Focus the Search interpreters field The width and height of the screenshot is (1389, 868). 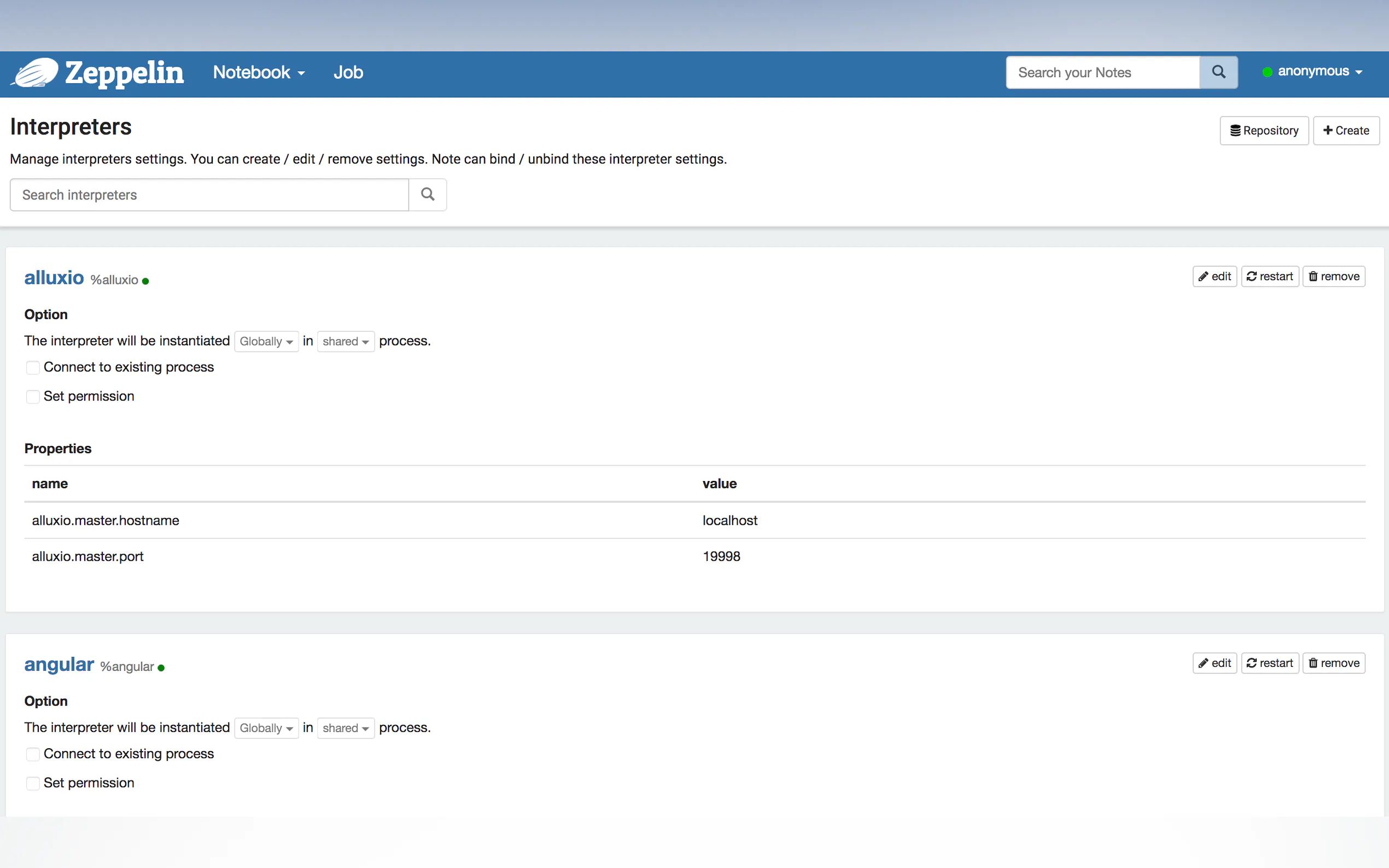click(x=209, y=195)
